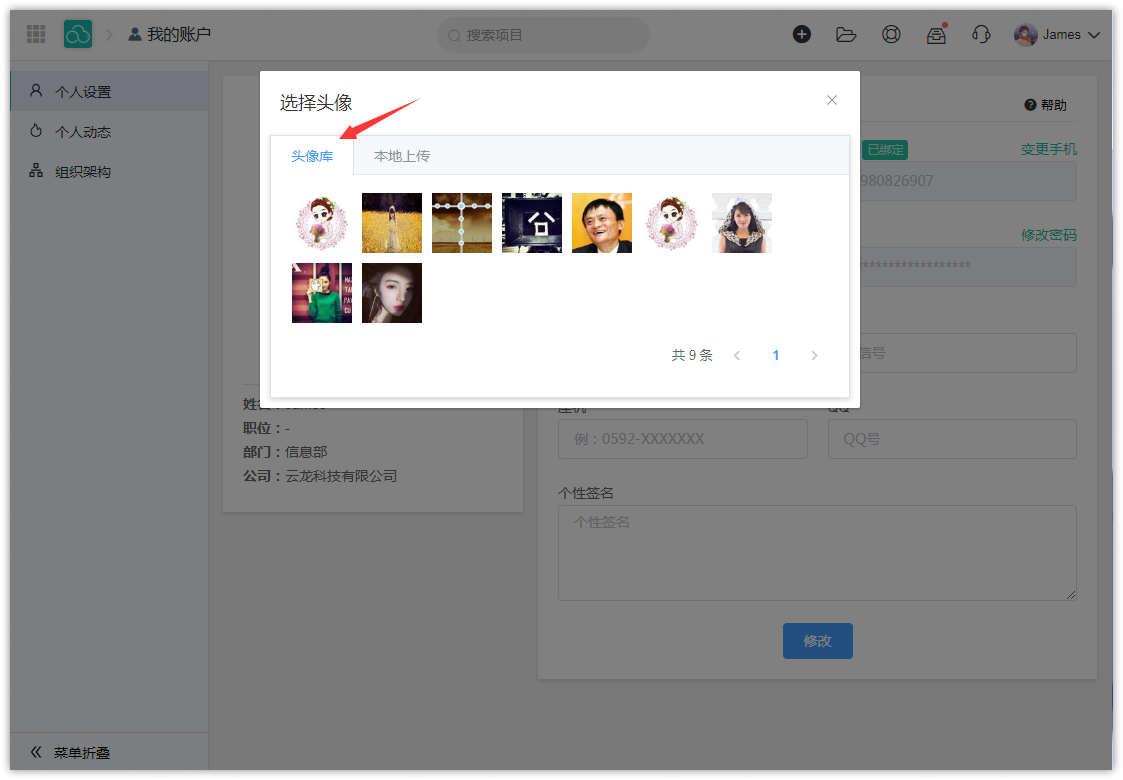Click the search projects field
The image size is (1123, 780).
click(543, 34)
